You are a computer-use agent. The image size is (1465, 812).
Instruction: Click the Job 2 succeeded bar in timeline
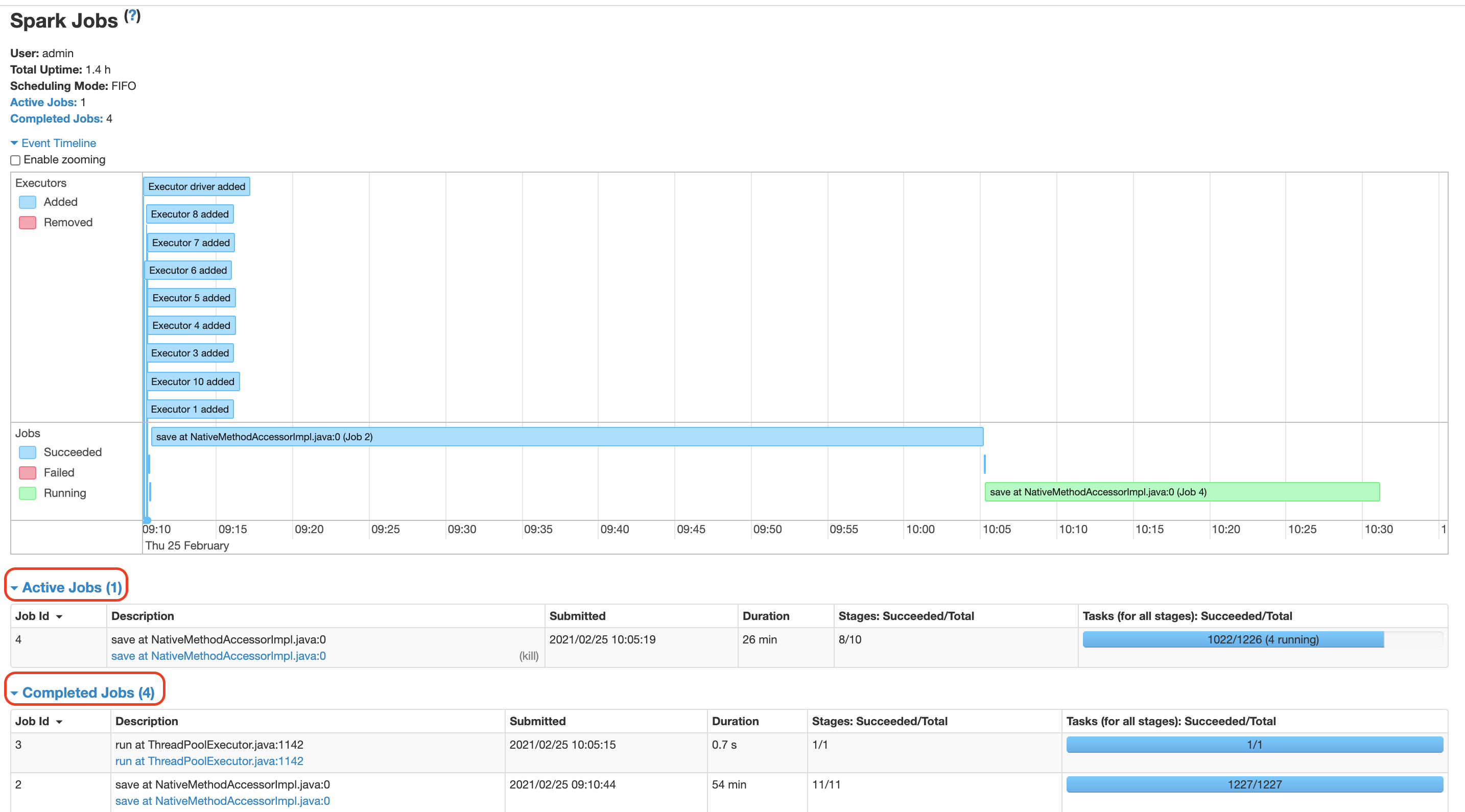tap(567, 437)
